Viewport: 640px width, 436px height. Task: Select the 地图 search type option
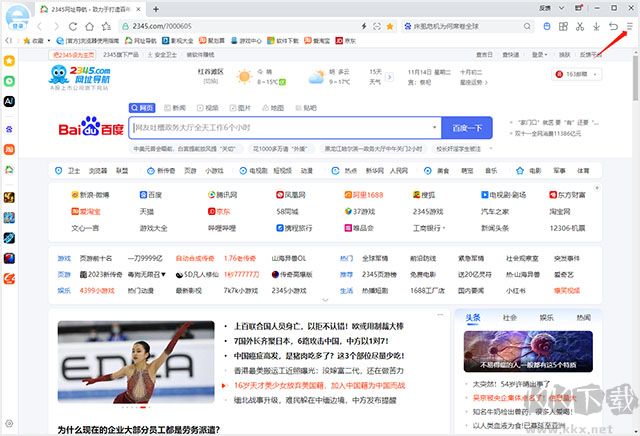coord(277,107)
